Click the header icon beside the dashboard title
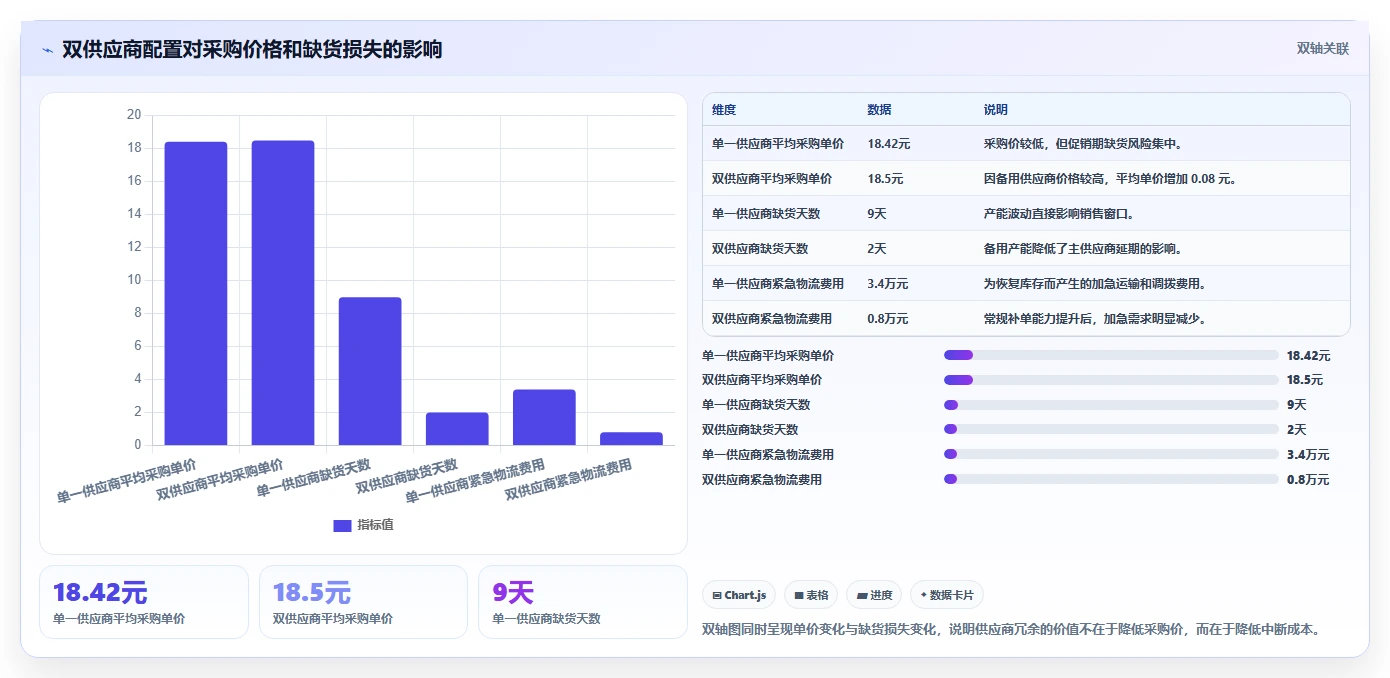Image resolution: width=1390 pixels, height=678 pixels. (x=48, y=50)
